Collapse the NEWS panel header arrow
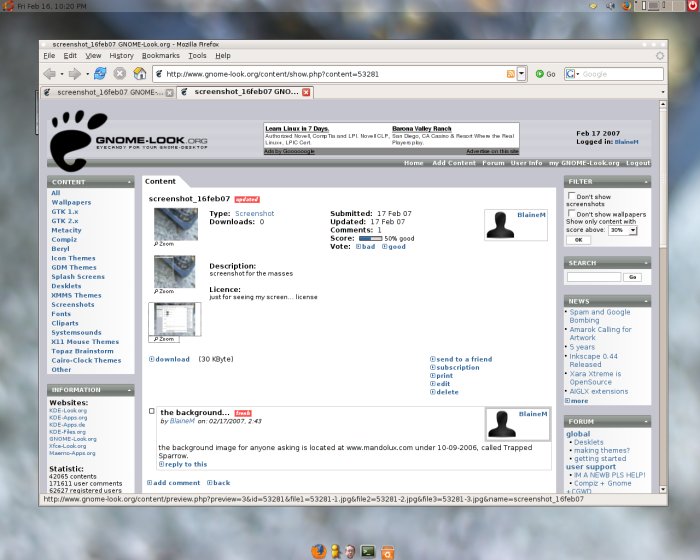The height and width of the screenshot is (560, 700). click(646, 301)
